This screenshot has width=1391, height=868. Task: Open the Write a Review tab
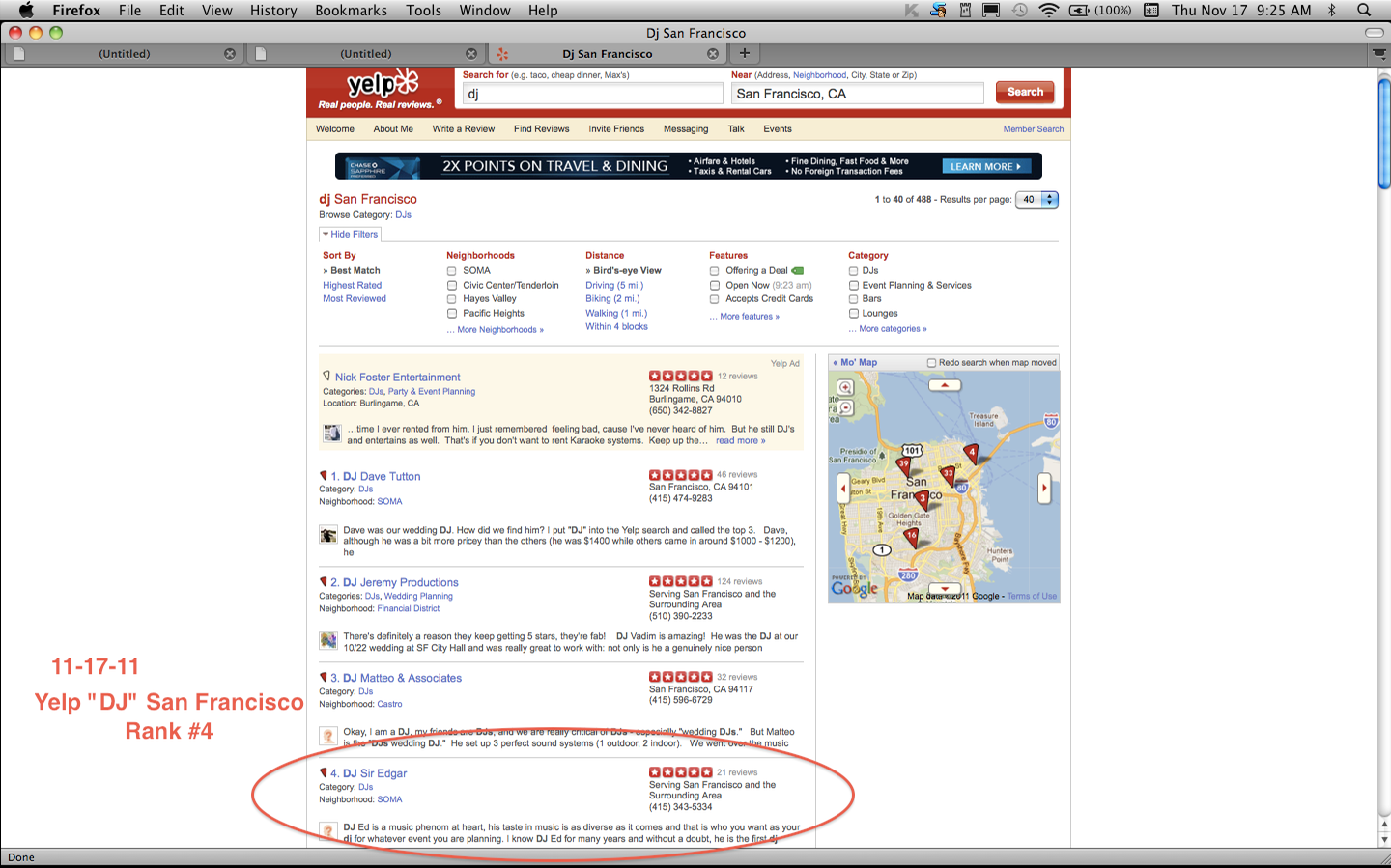[x=464, y=129]
